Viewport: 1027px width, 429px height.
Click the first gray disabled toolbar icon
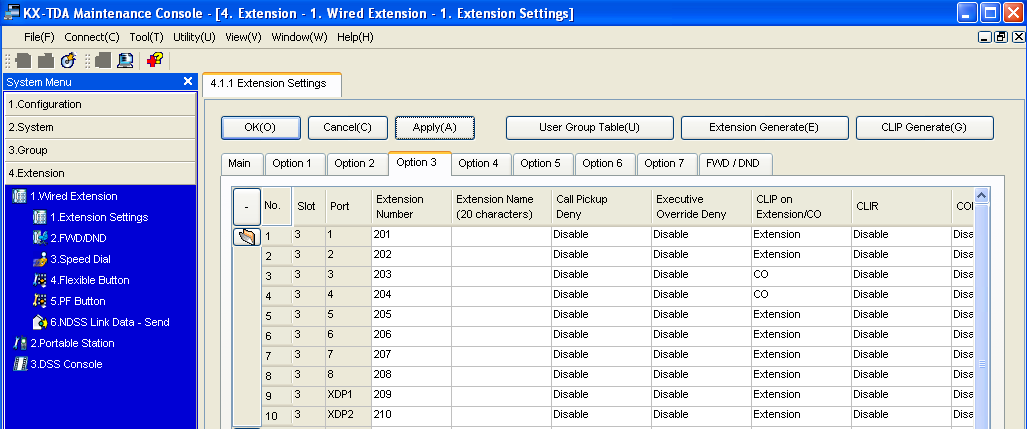(24, 60)
